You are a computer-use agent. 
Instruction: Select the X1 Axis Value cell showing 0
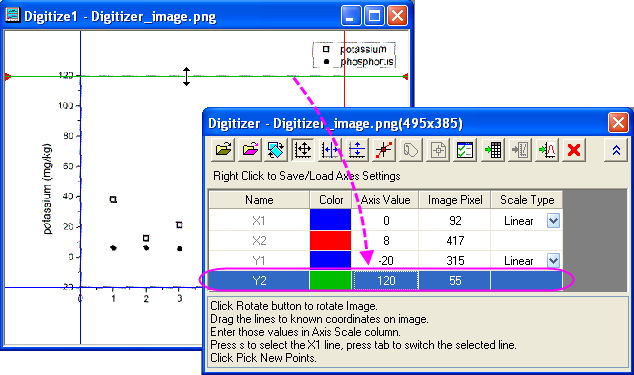pyautogui.click(x=386, y=220)
